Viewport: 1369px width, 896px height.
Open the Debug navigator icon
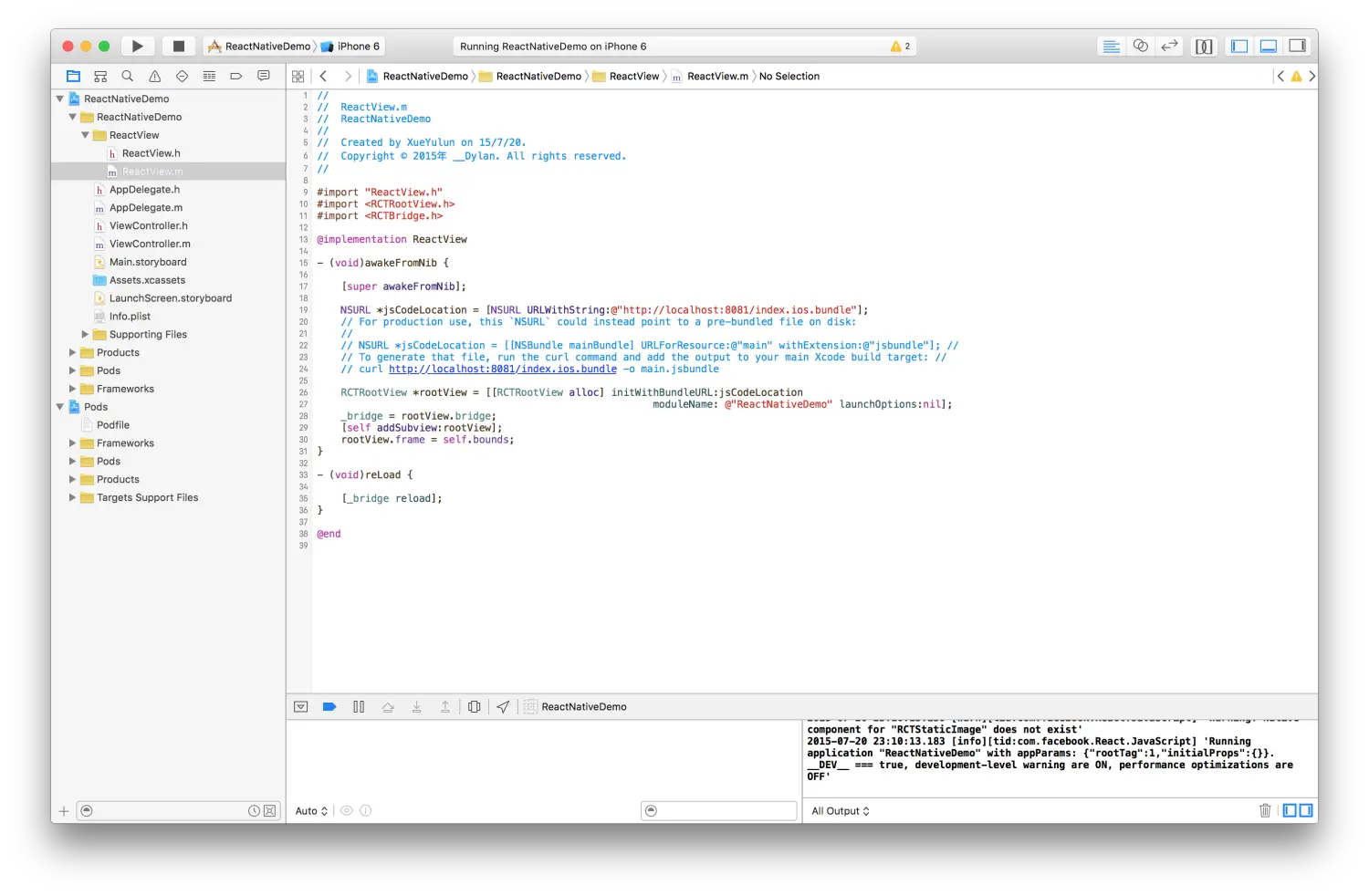point(209,77)
